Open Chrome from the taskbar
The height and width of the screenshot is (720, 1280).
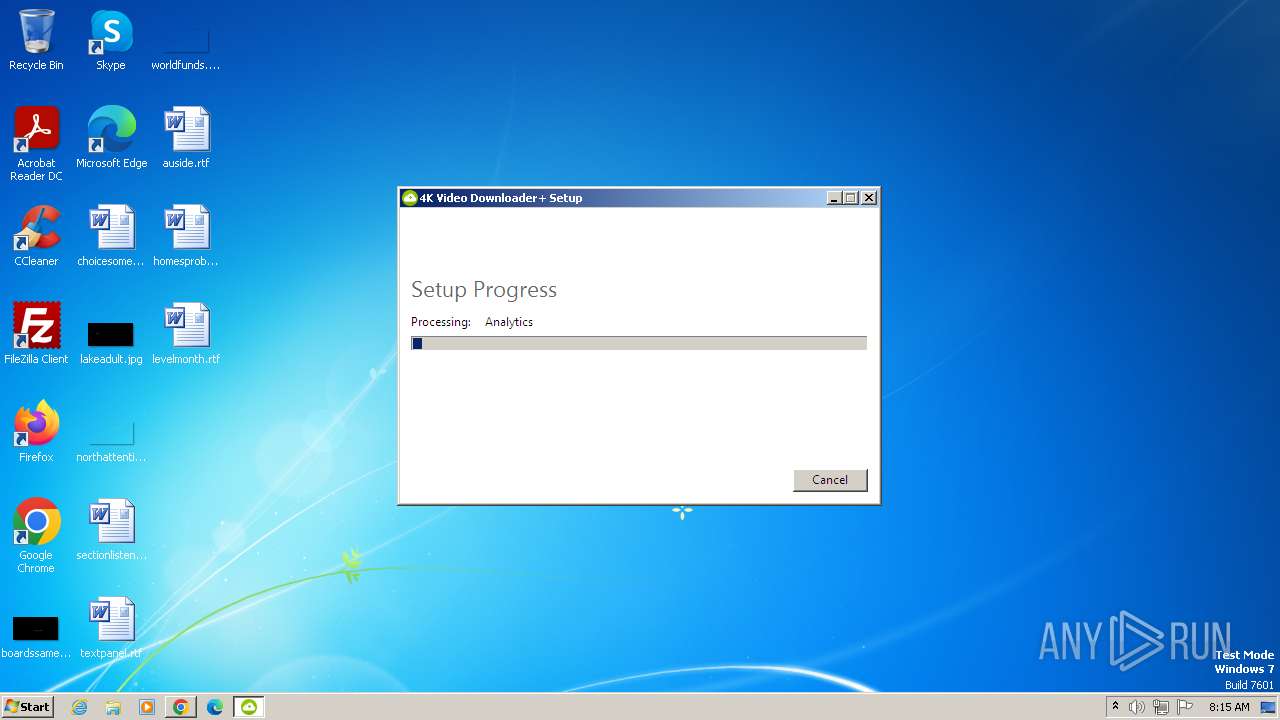coord(180,707)
